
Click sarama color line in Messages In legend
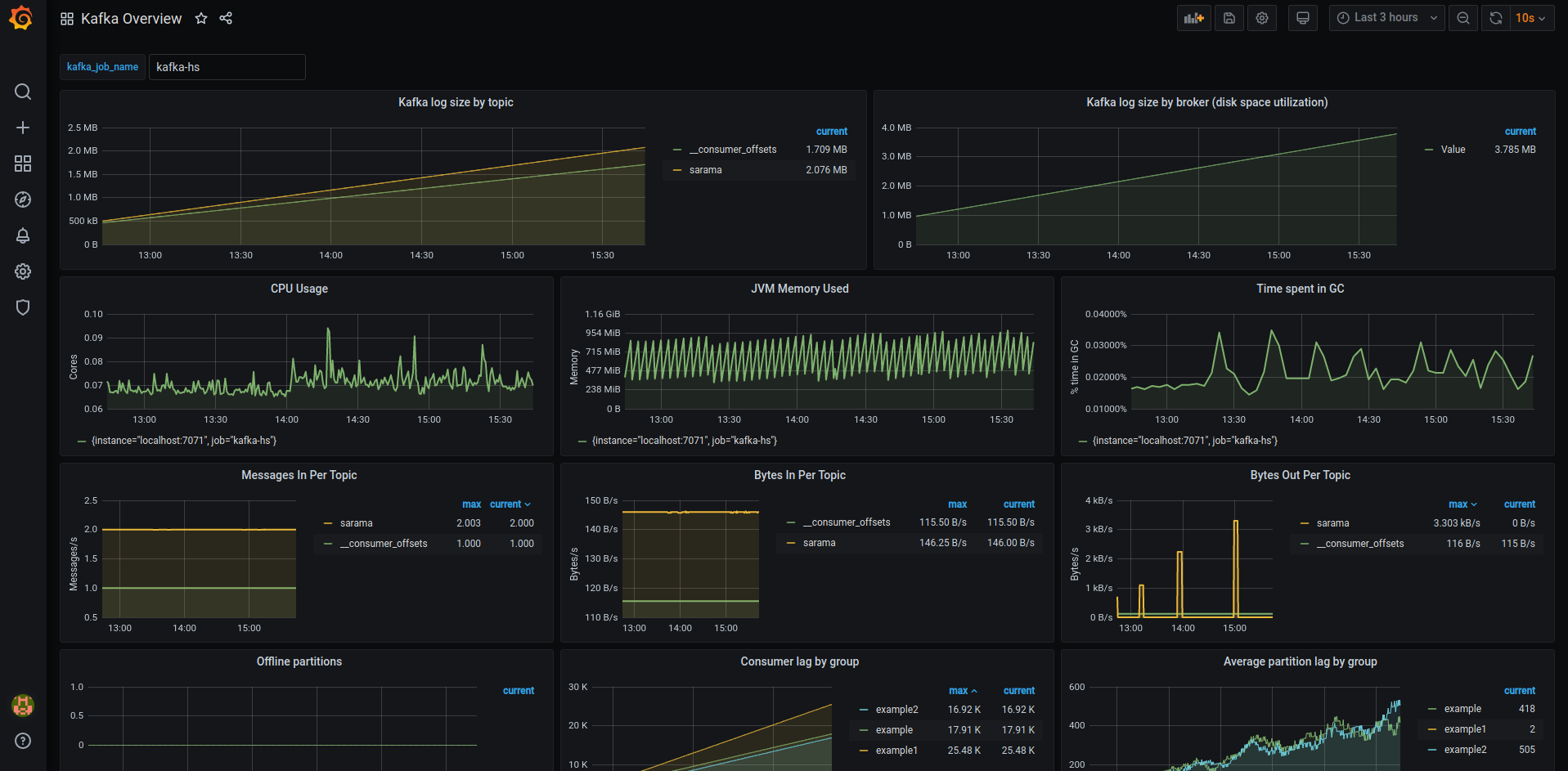point(328,523)
